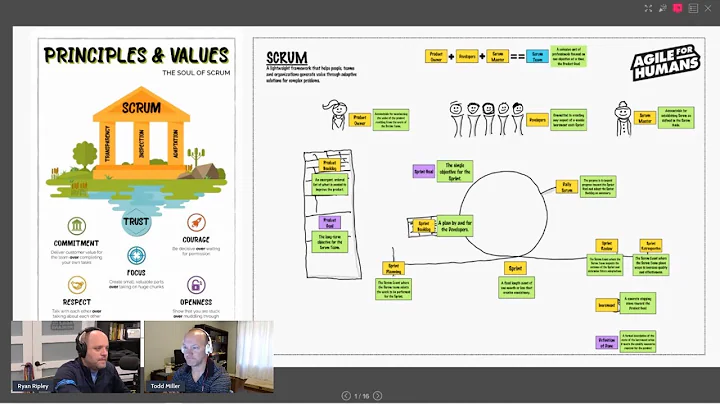The height and width of the screenshot is (404, 720).
Task: Click the Developers group of stick figures
Action: 487,119
